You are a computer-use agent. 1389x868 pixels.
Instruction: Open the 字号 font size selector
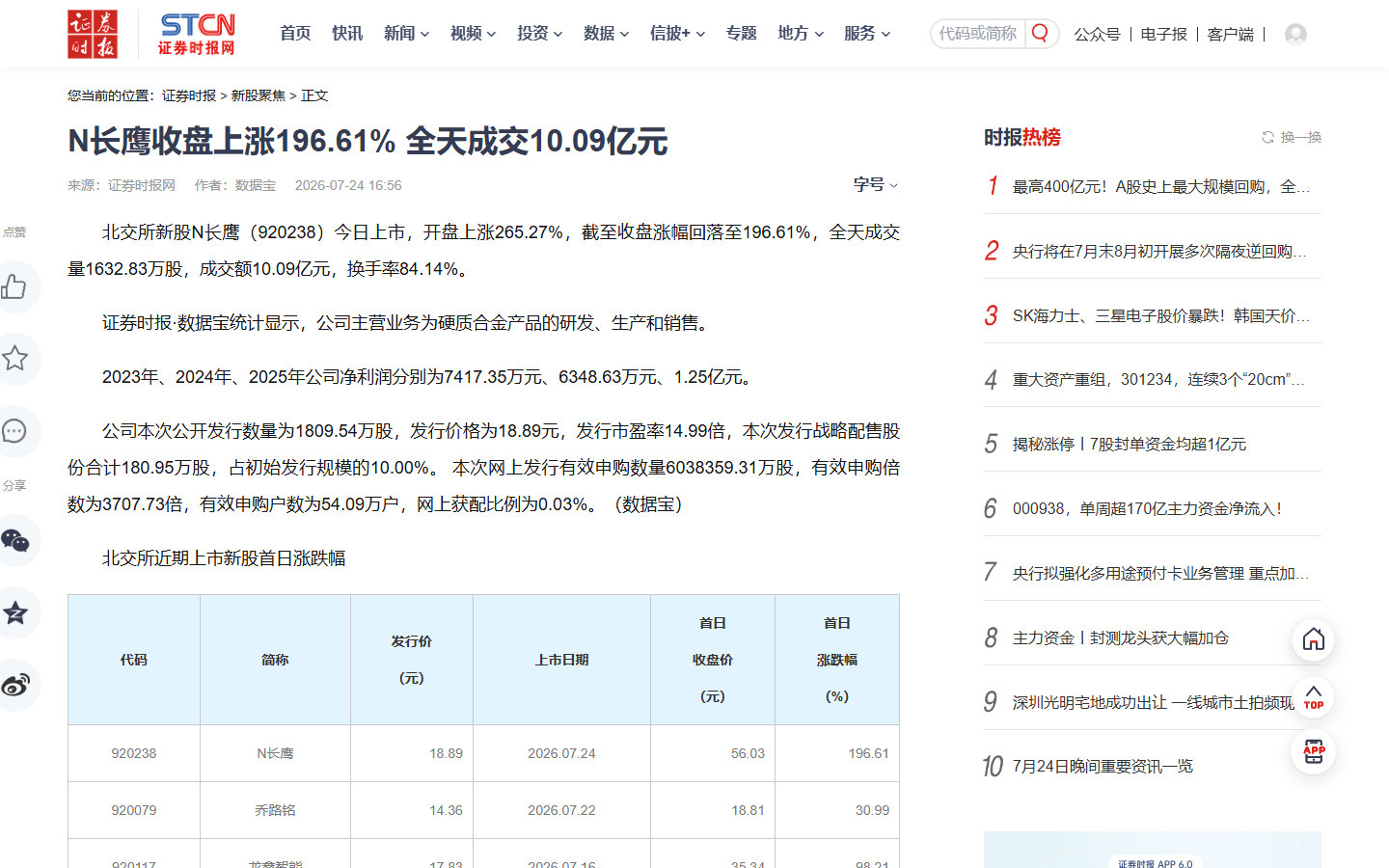[x=875, y=184]
